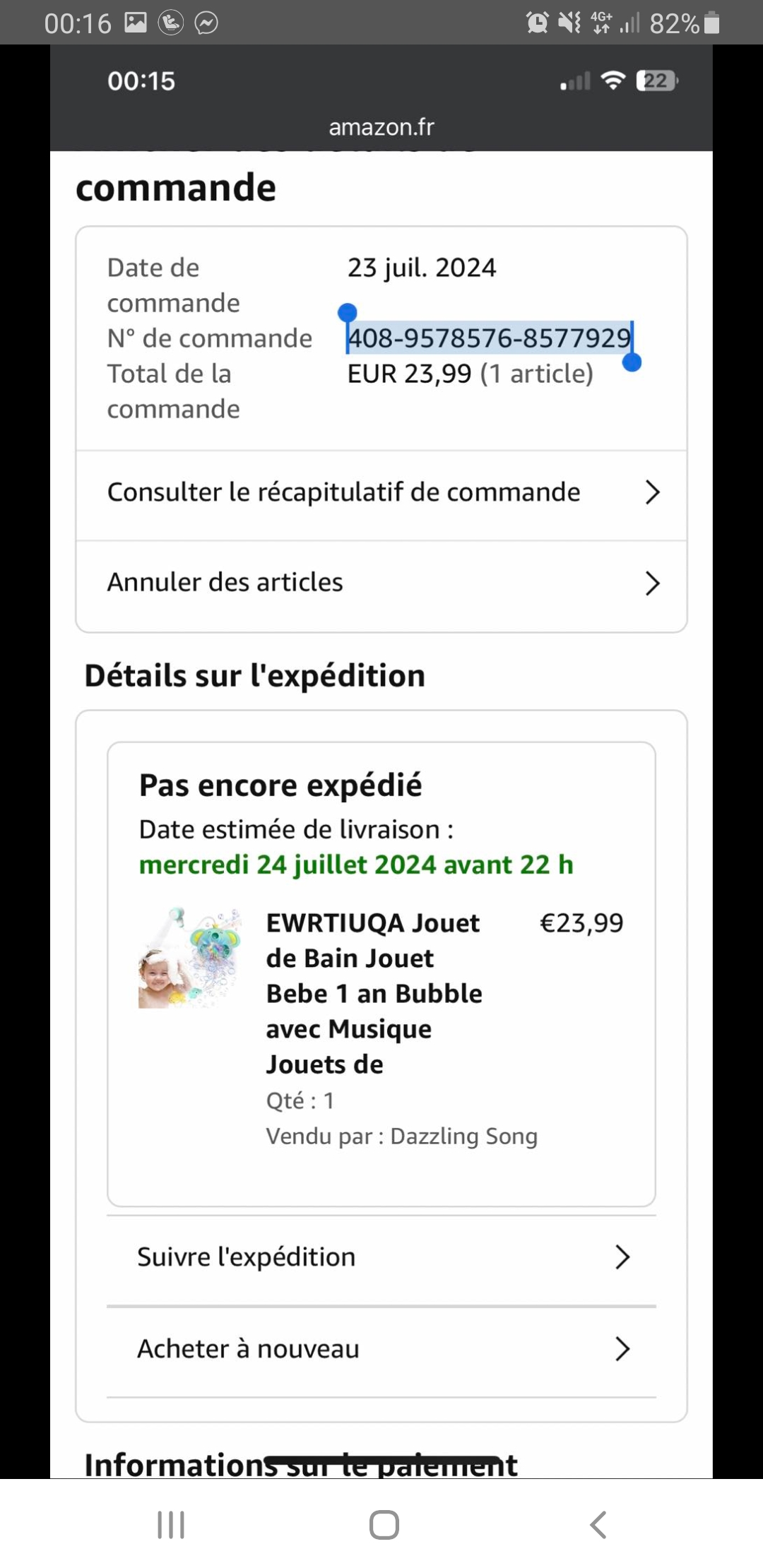Image resolution: width=763 pixels, height=1568 pixels.
Task: Open chevron next to Acheter à nouveau
Action: pyautogui.click(x=622, y=1349)
